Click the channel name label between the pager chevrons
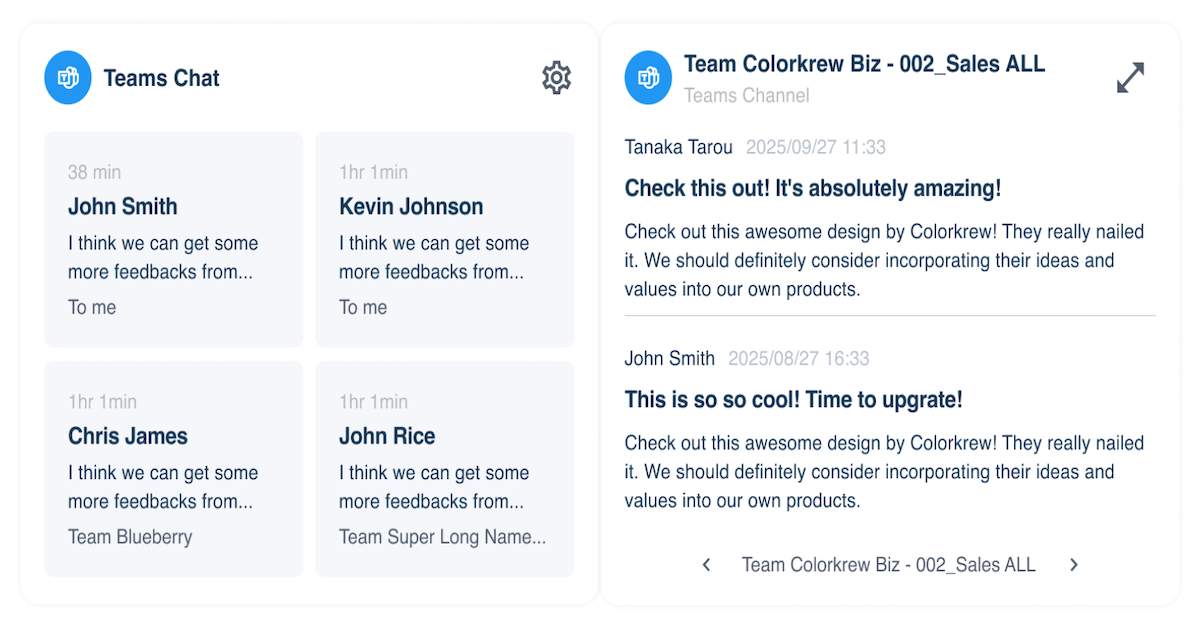This screenshot has height=628, width=1200. (888, 565)
